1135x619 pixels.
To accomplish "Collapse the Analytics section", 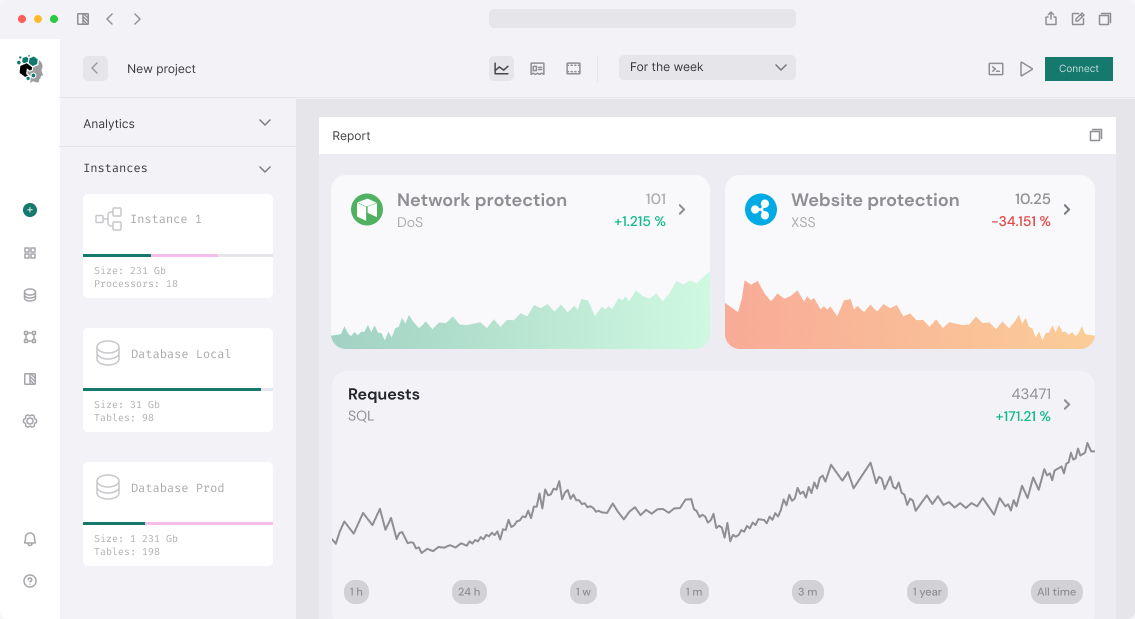I will [265, 123].
